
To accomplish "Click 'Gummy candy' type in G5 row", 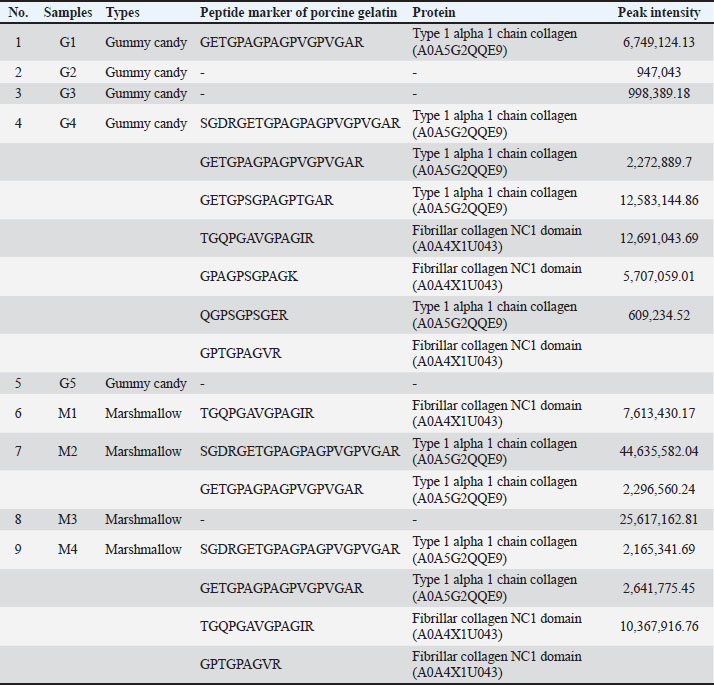I will pyautogui.click(x=146, y=384).
